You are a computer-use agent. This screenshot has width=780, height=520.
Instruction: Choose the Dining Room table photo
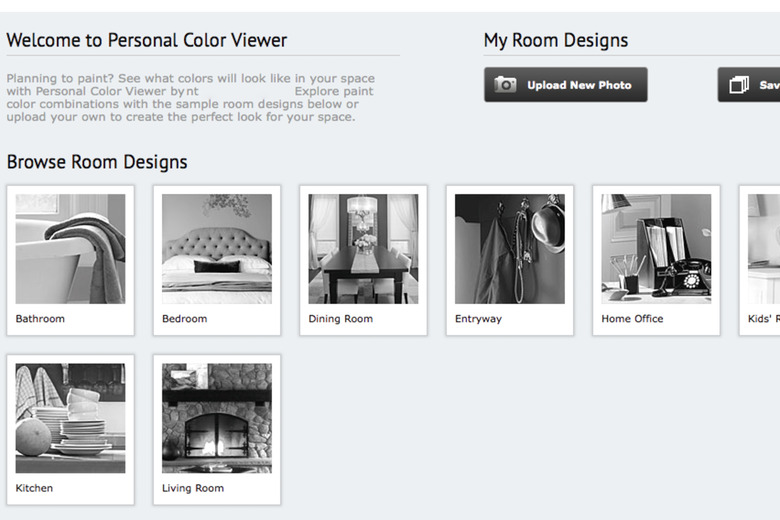pos(363,248)
